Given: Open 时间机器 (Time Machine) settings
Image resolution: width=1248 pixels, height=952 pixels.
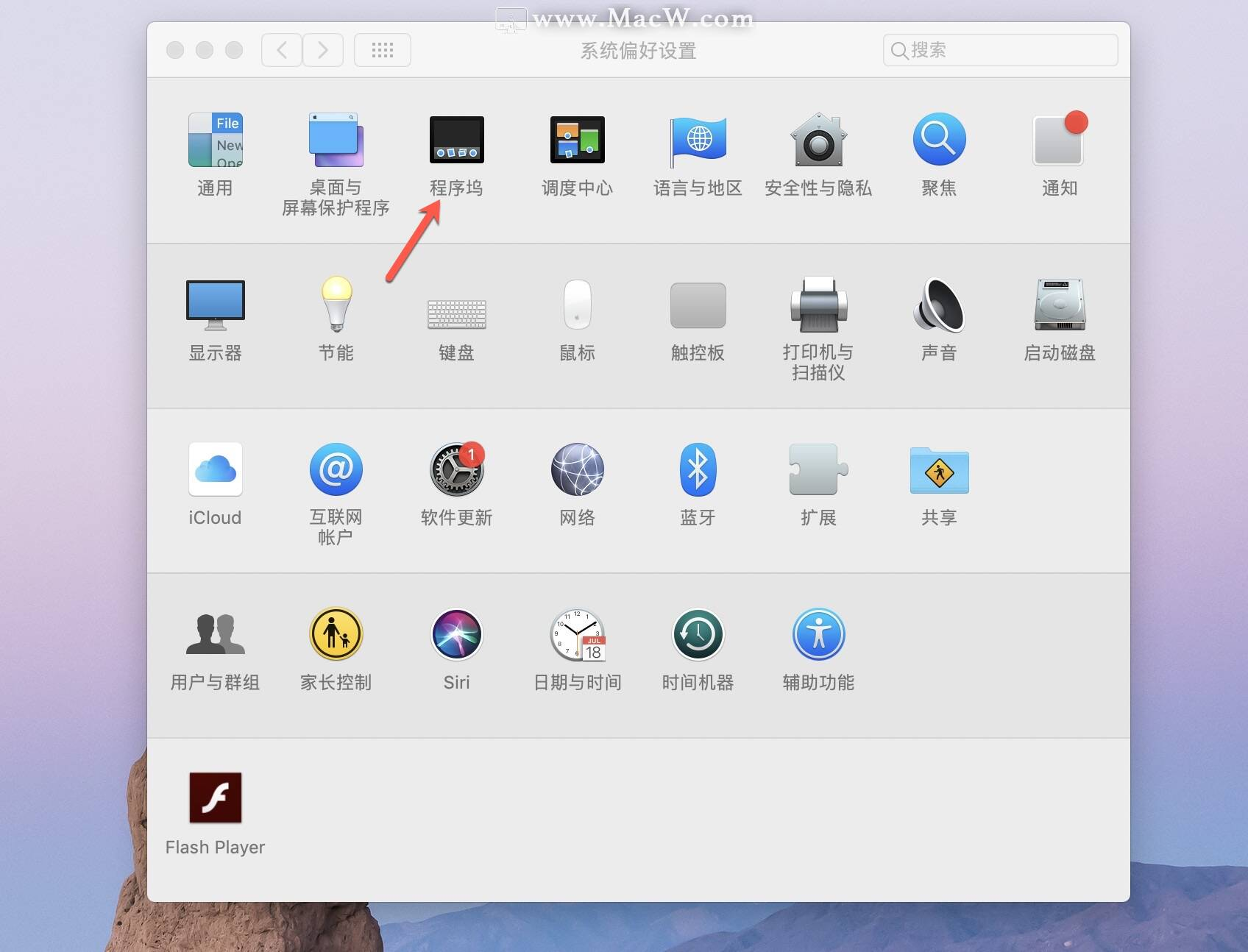Looking at the screenshot, I should 697,634.
